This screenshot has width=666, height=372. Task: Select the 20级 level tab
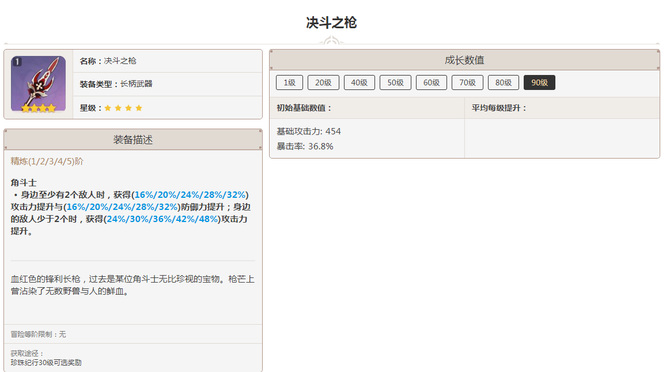(x=323, y=82)
